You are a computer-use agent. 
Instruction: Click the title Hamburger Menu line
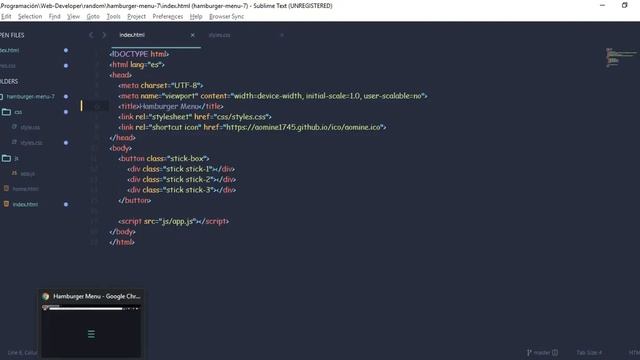tap(171, 106)
